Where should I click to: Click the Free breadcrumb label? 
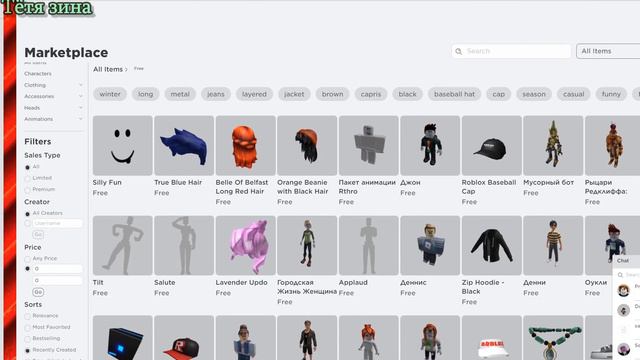coord(139,69)
